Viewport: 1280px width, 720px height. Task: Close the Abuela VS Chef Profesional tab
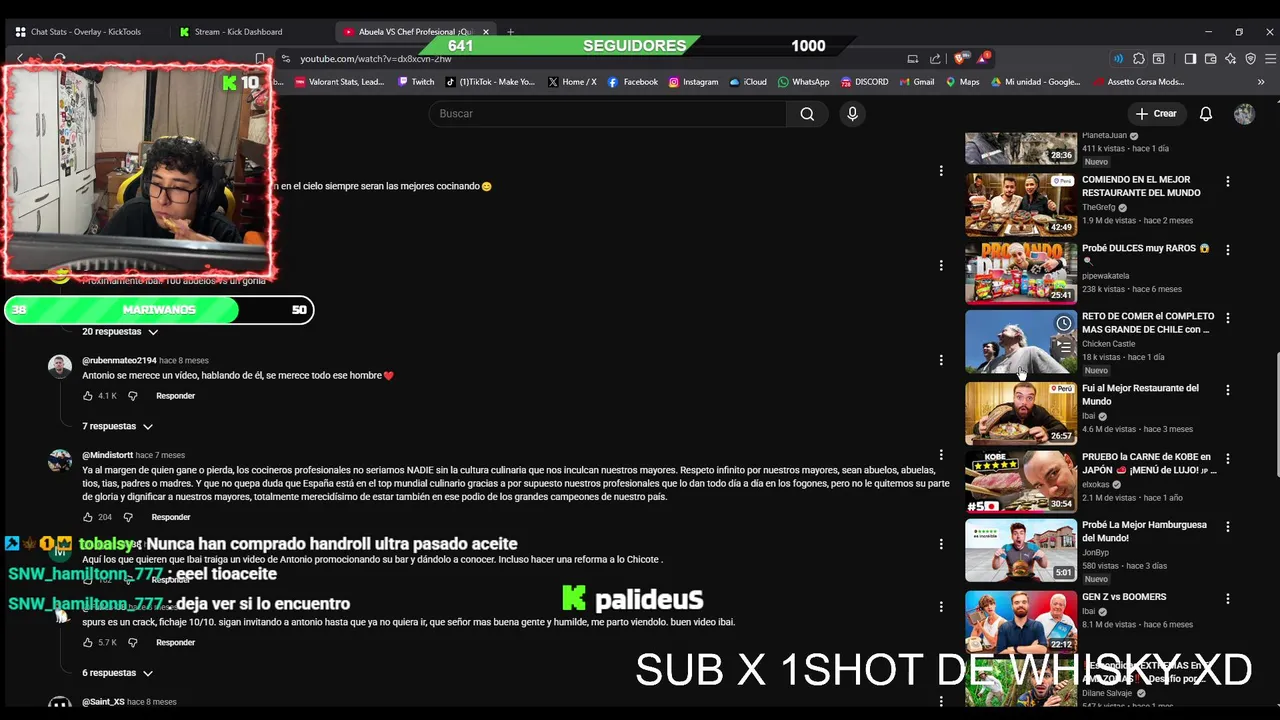[x=486, y=32]
